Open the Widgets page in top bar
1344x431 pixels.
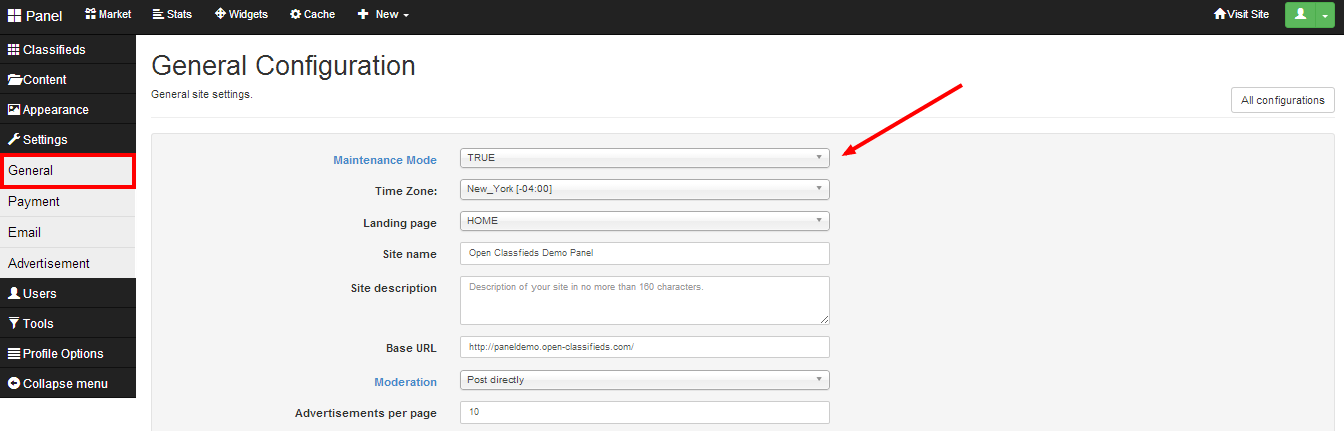pyautogui.click(x=241, y=14)
